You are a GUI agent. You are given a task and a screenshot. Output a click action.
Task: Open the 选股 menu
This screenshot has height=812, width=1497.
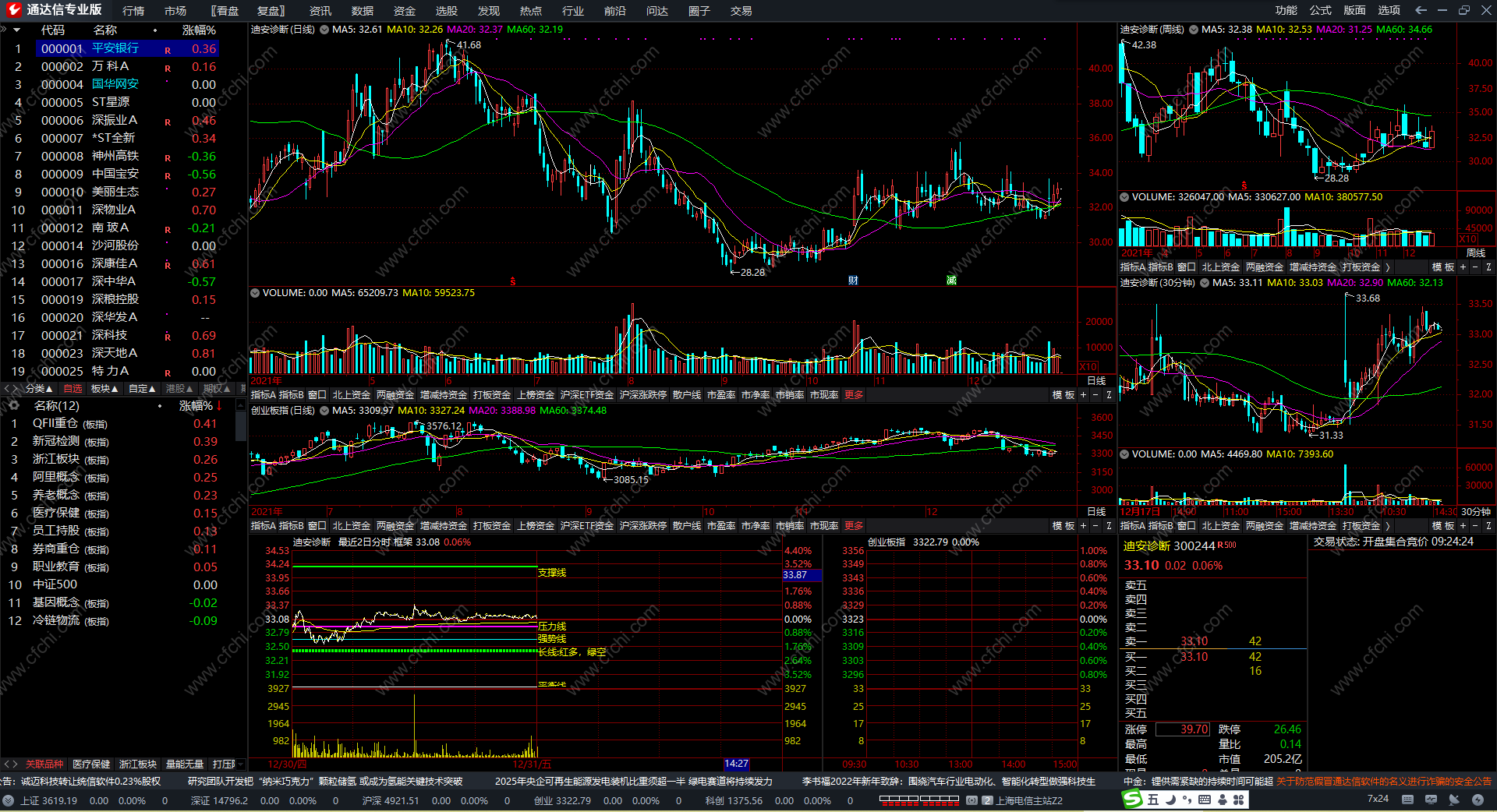(x=447, y=11)
